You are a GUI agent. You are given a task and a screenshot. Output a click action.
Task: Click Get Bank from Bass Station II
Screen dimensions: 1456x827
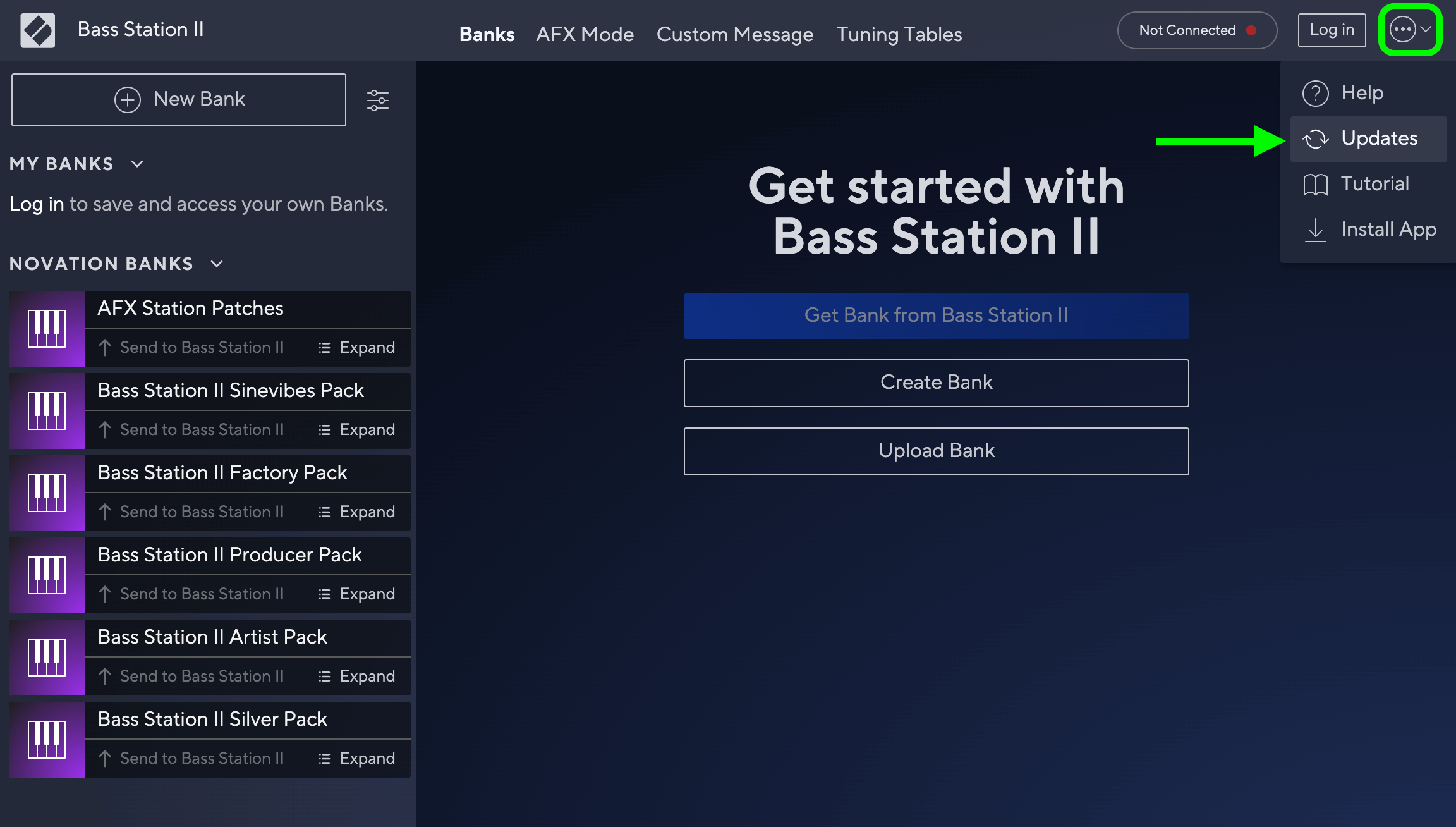936,315
